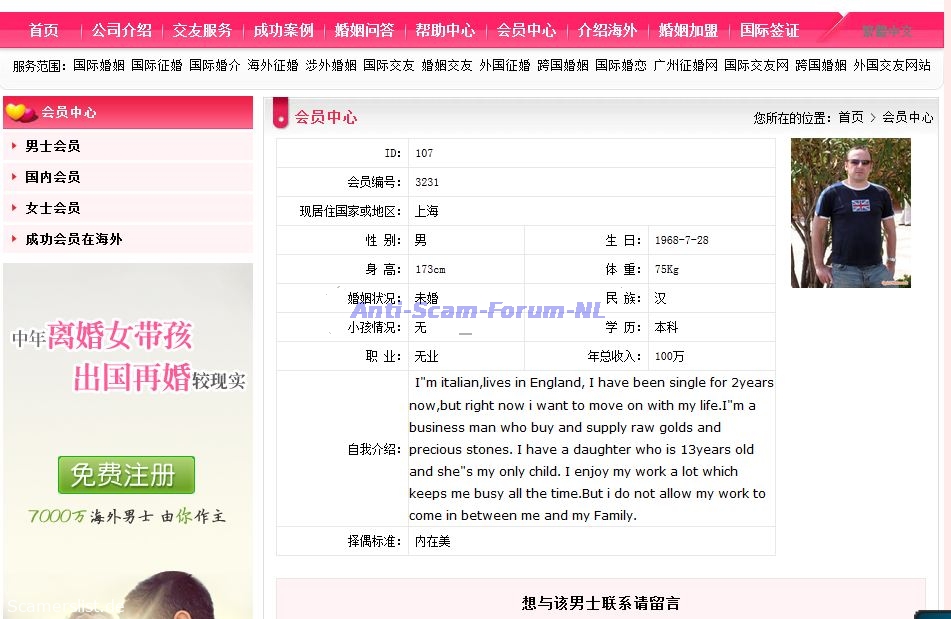This screenshot has width=951, height=619.
Task: Click the 离婚女带孩 advertisement banner
Action: 128,355
